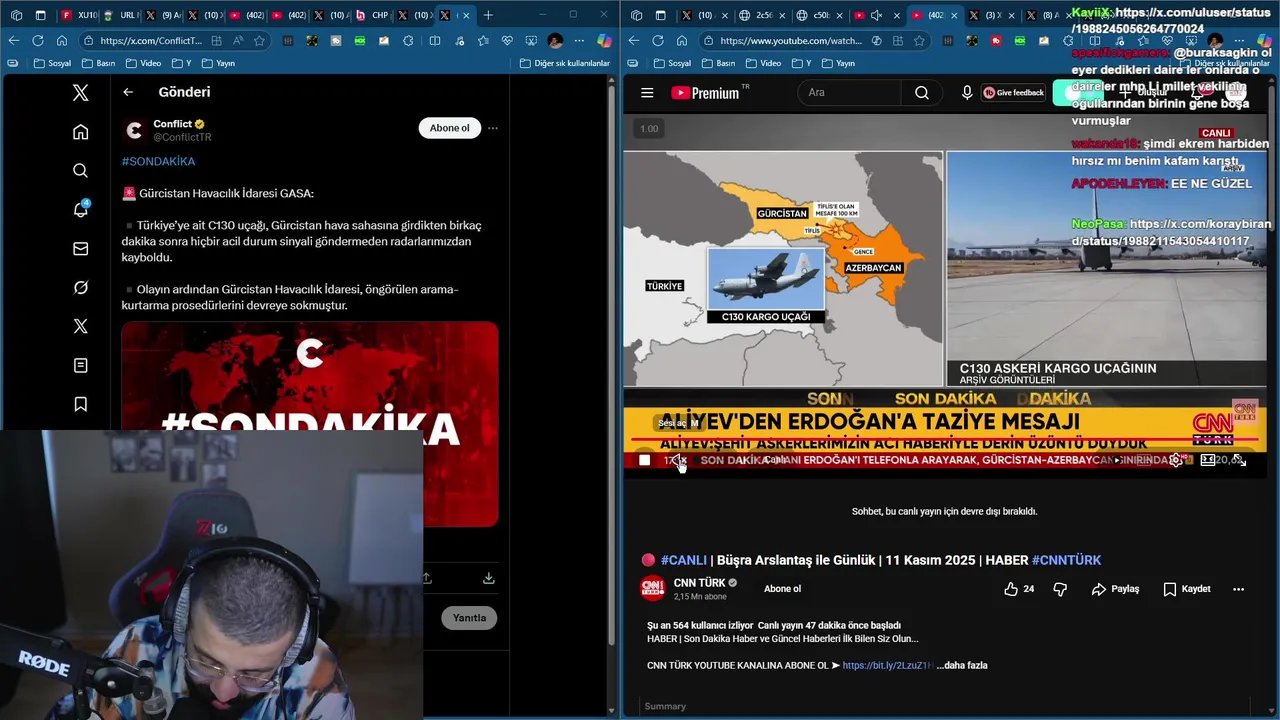Open the Basın bookmark folder in left browser

pos(99,63)
